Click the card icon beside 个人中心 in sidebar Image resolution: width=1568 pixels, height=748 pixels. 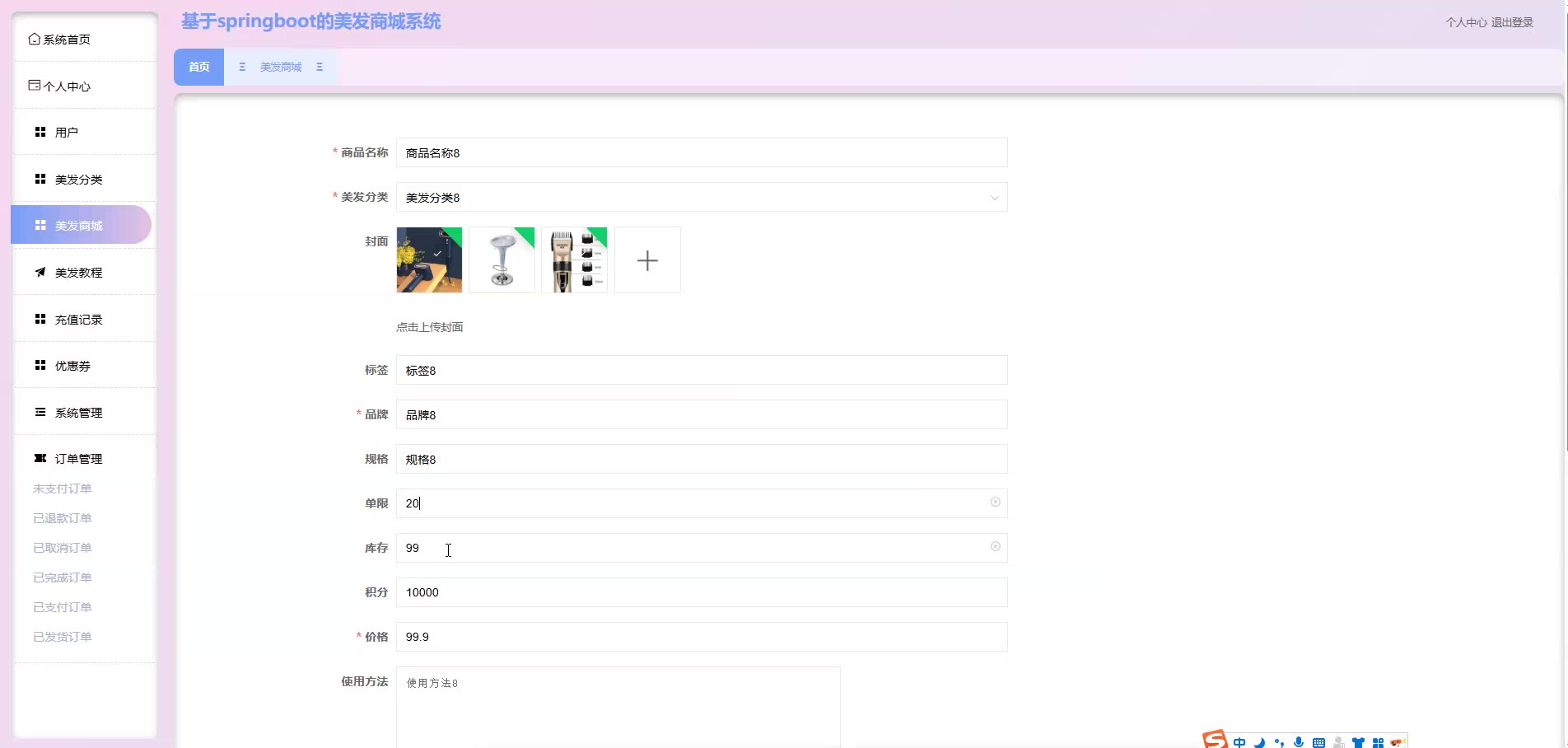coord(34,85)
